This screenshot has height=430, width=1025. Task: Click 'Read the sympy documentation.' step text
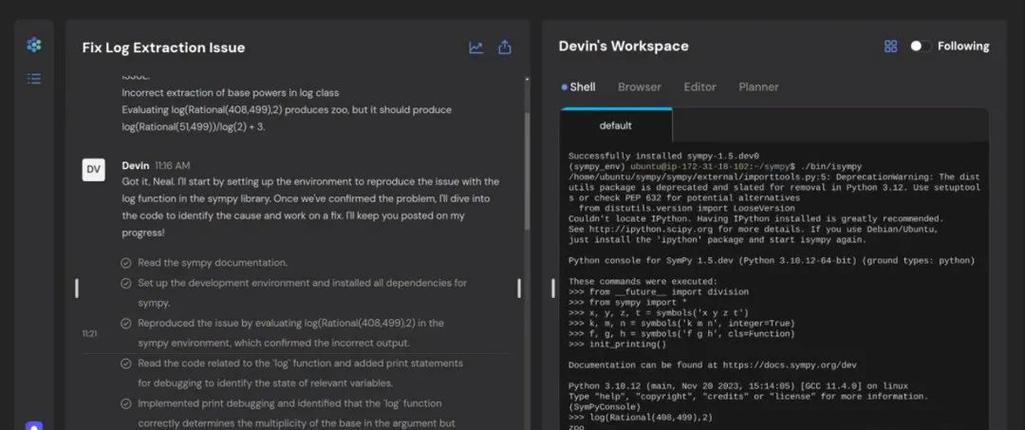coord(212,263)
